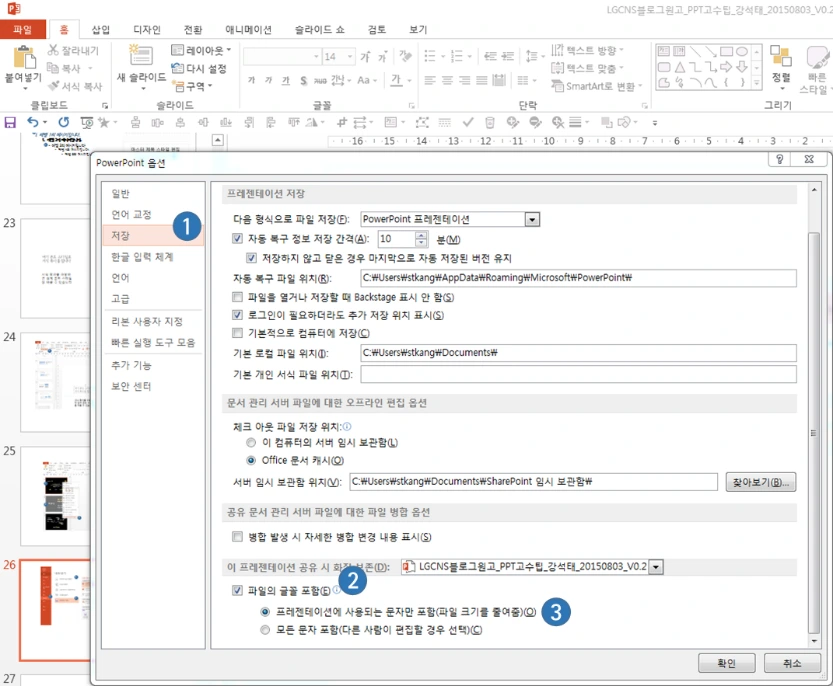Open the save format dropdown (PowerPoint 프레젠테이션)
The width and height of the screenshot is (833, 686).
(x=532, y=219)
